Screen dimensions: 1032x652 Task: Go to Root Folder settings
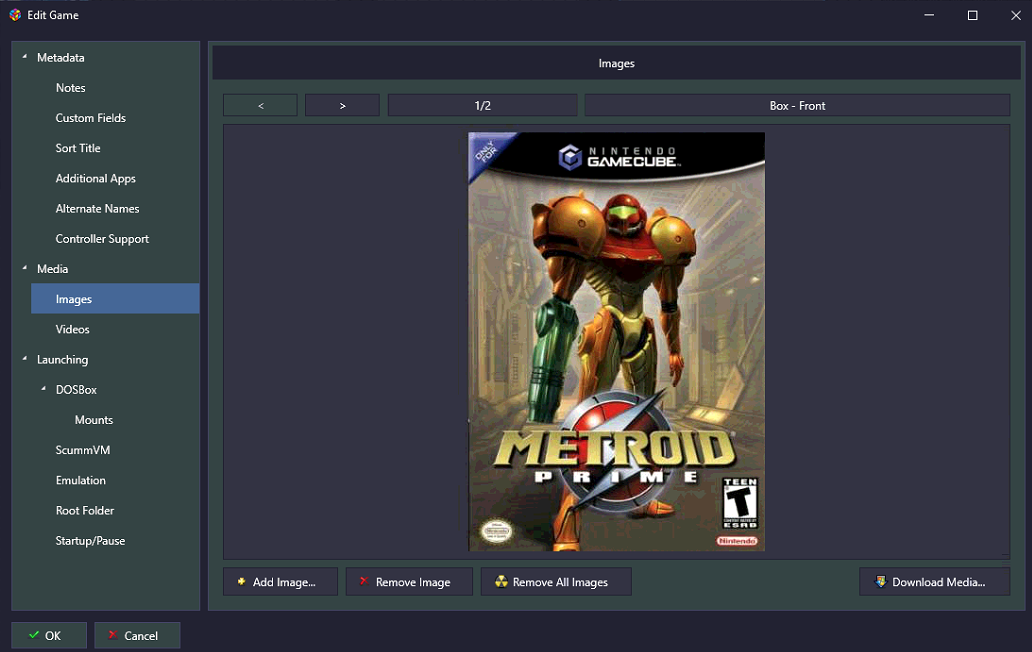85,511
